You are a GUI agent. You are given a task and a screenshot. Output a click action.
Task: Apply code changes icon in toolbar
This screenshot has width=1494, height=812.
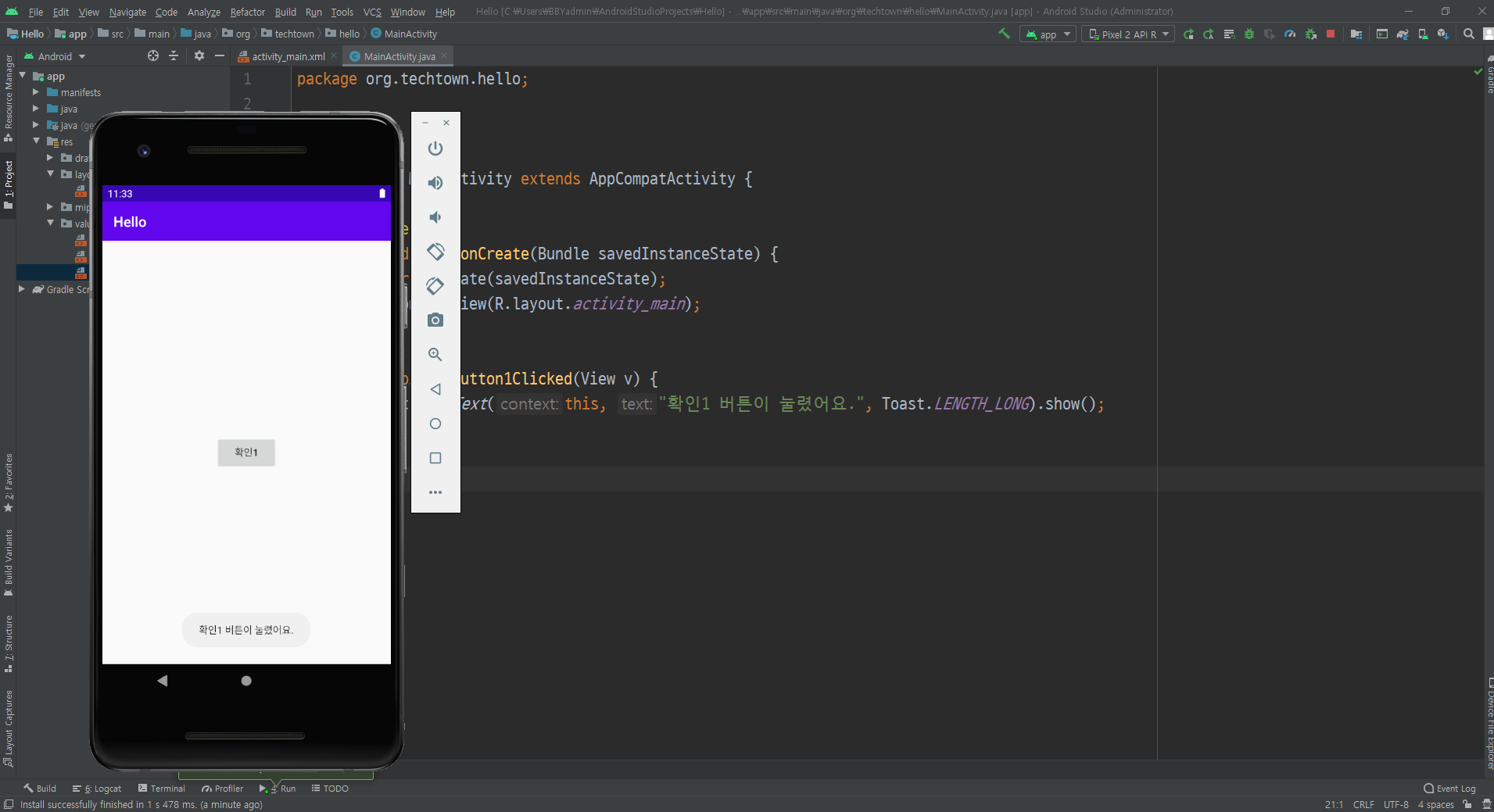click(x=1229, y=34)
